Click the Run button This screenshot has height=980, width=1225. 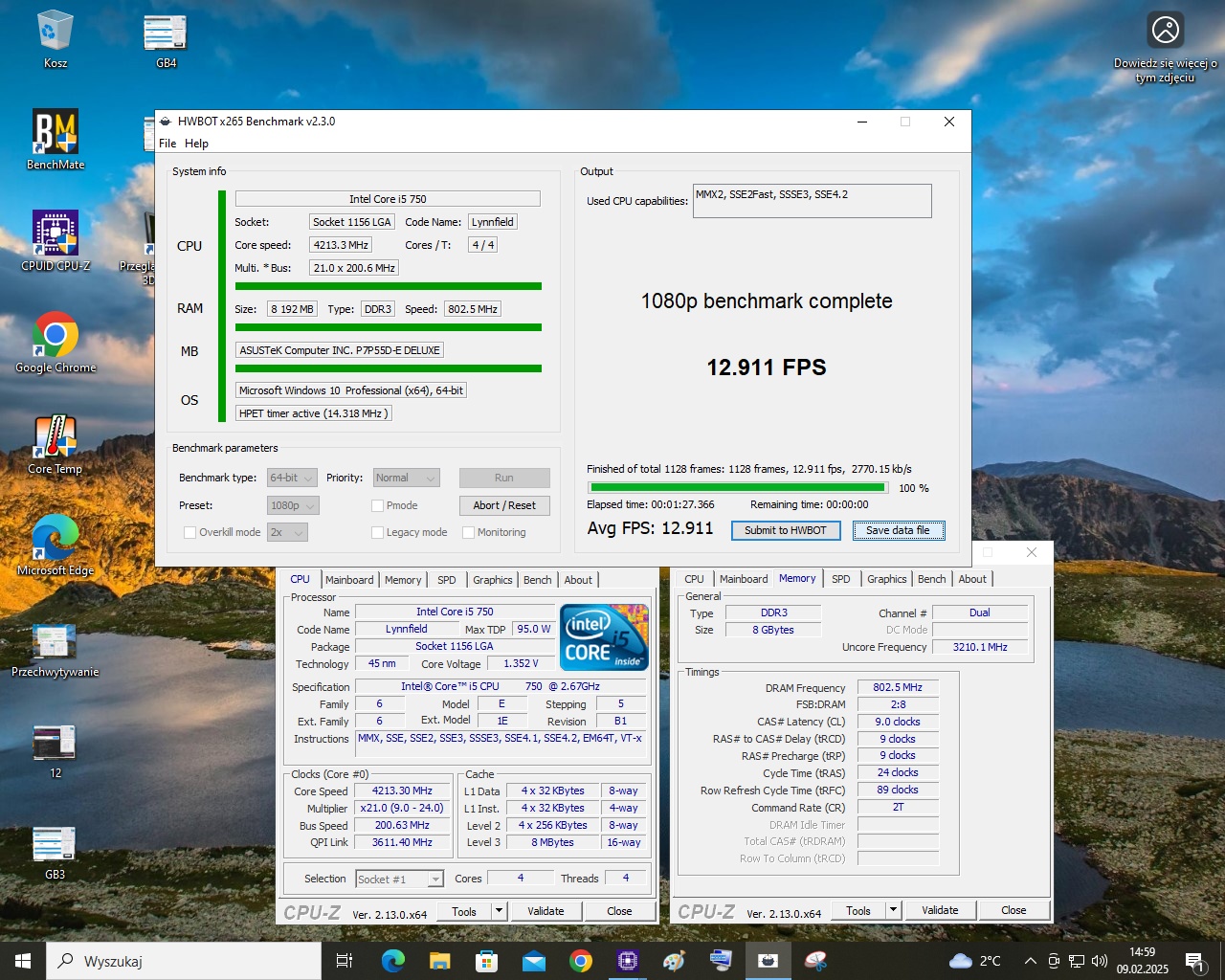click(504, 478)
